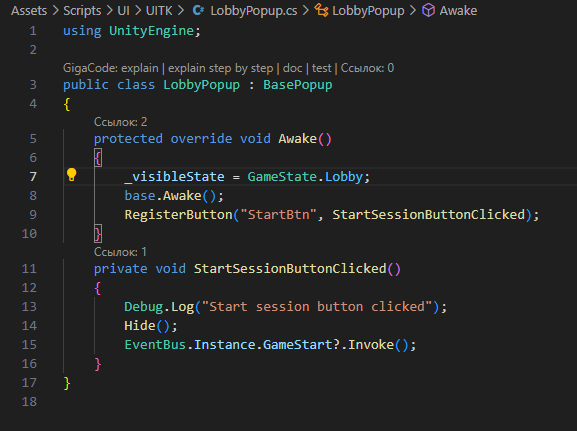This screenshot has width=577, height=431.
Task: Open 'Ссылок: 2' references above Awake
Action: [120, 122]
